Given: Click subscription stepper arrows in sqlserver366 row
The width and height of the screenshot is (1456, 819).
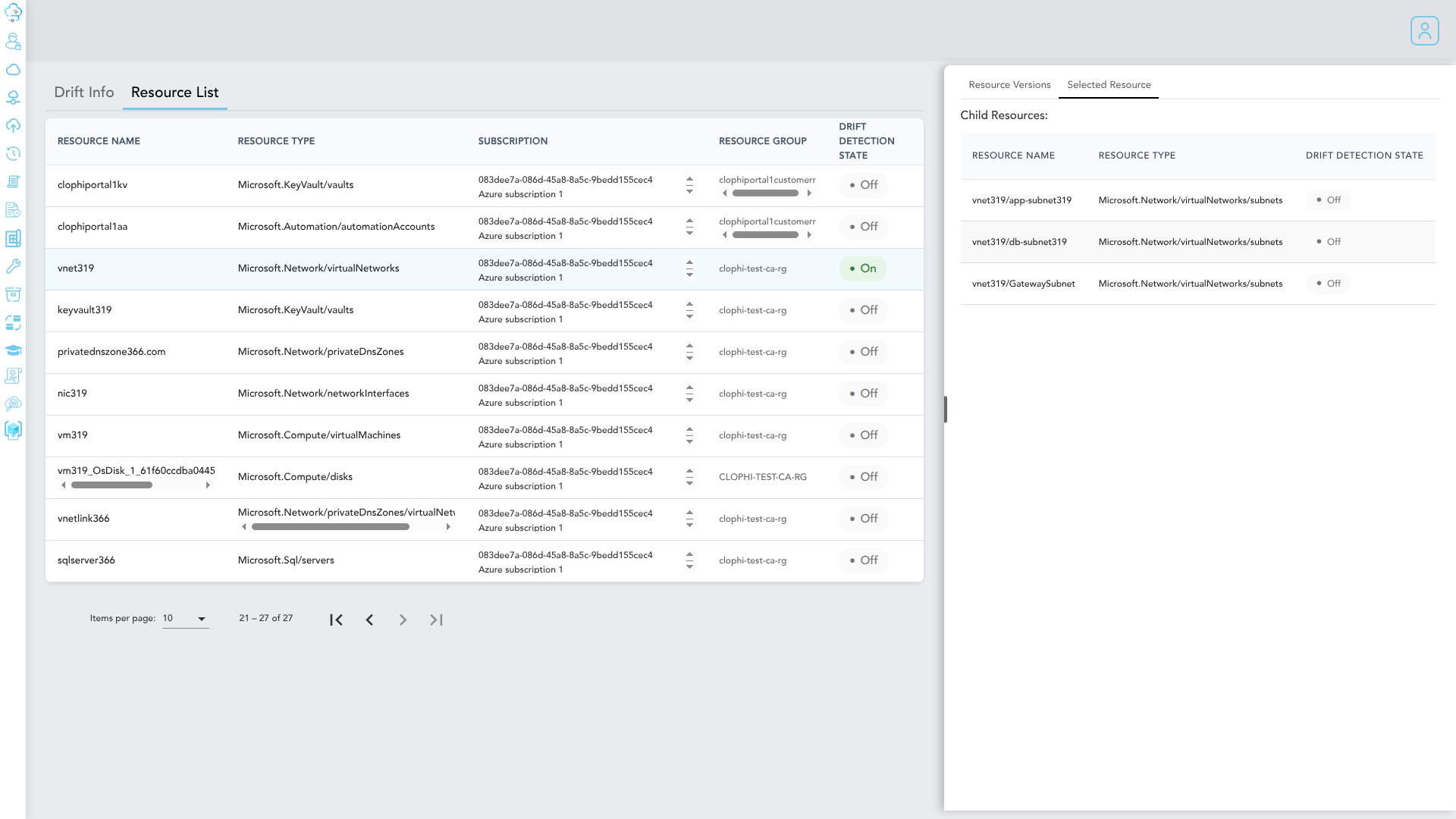Looking at the screenshot, I should coord(689,560).
